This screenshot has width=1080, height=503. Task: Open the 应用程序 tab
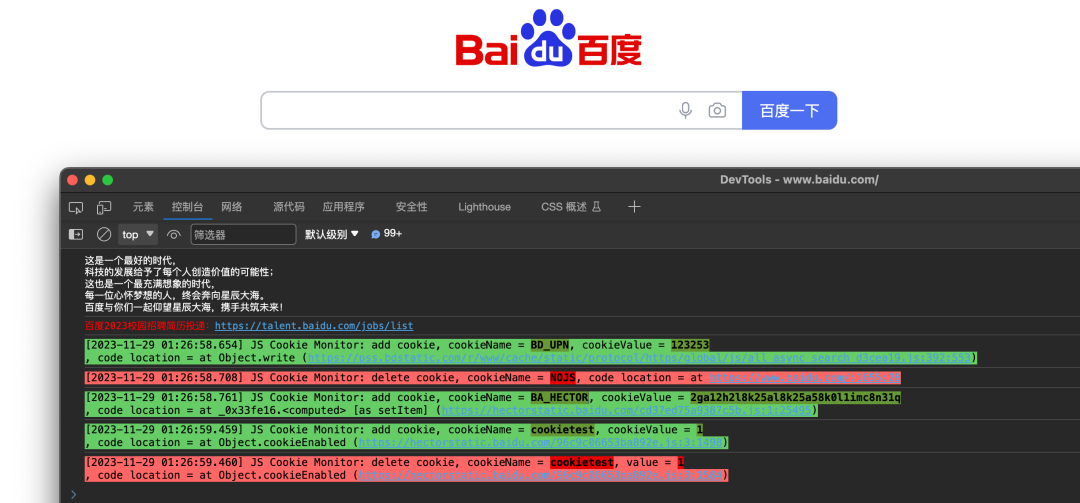(344, 207)
